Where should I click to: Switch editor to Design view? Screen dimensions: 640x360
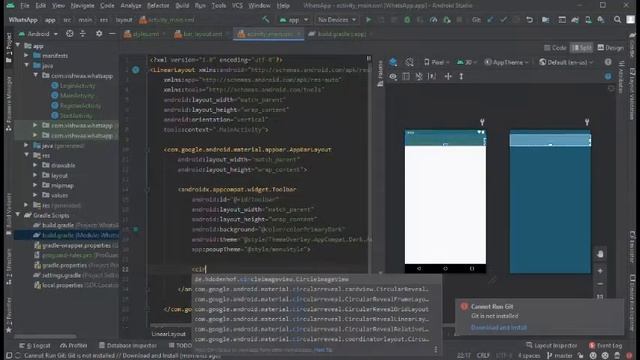pyautogui.click(x=611, y=48)
